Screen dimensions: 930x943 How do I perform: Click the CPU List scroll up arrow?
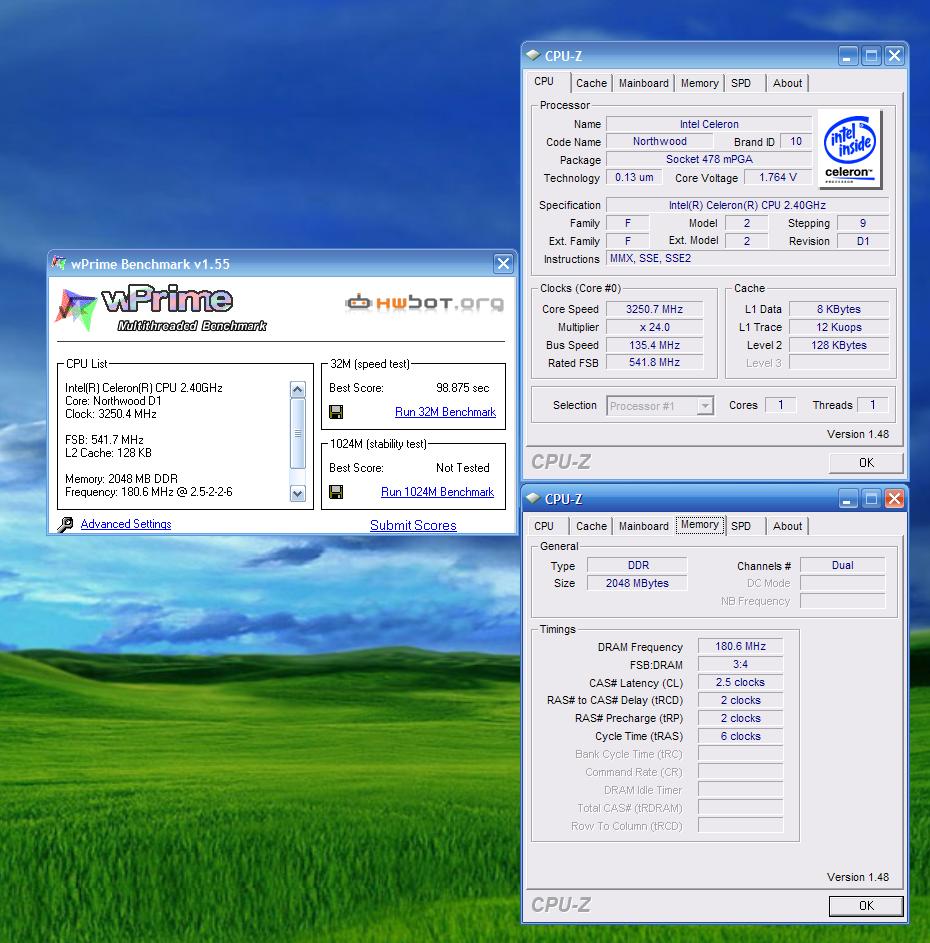click(x=298, y=390)
